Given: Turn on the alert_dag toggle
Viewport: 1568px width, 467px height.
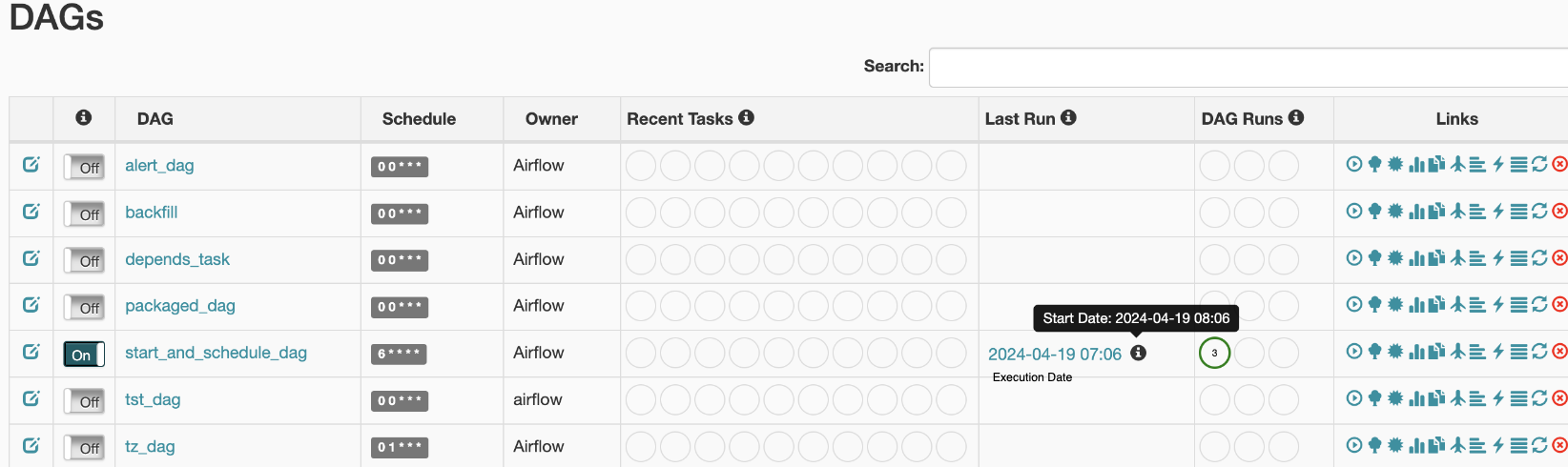Looking at the screenshot, I should point(84,167).
